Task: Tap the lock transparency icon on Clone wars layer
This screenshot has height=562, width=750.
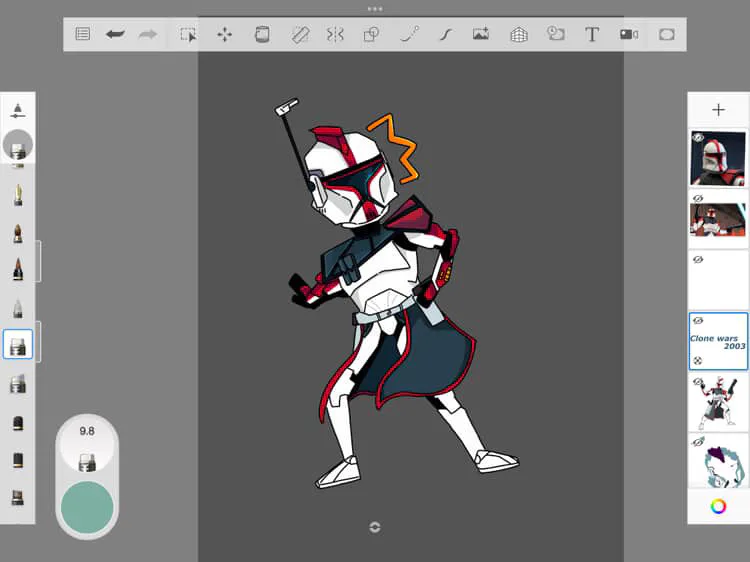Action: [x=698, y=361]
